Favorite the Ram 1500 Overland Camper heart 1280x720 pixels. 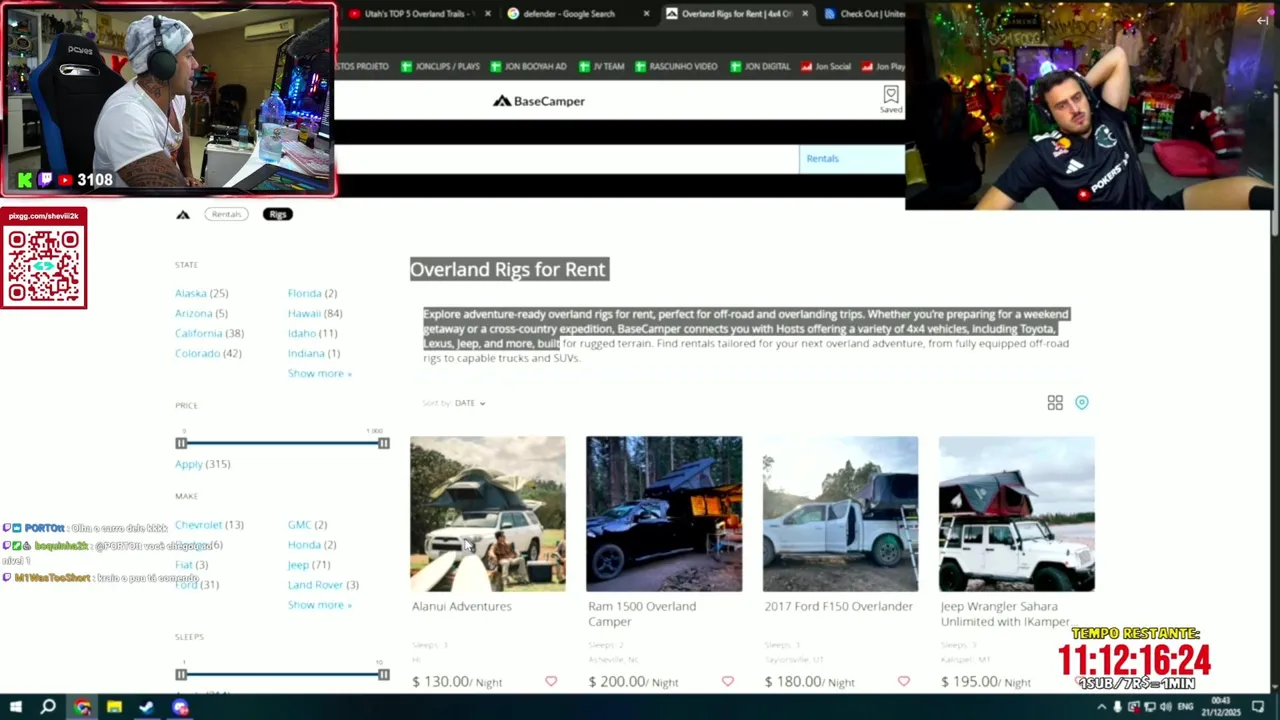tap(727, 681)
